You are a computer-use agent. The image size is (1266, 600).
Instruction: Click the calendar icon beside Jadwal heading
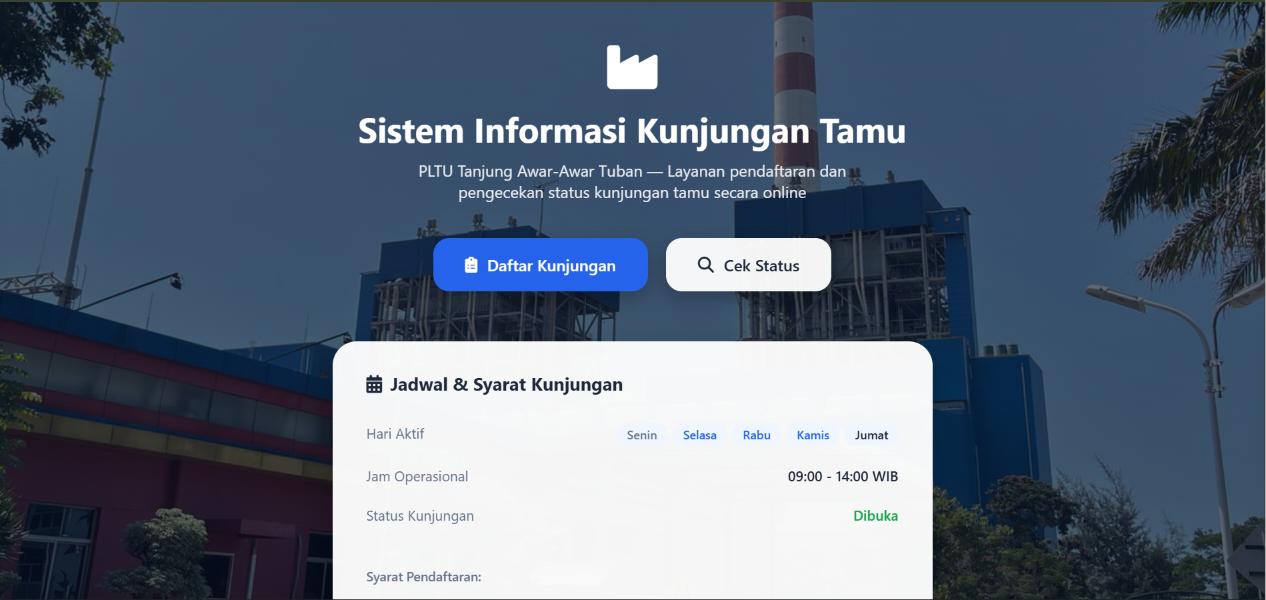coord(375,384)
